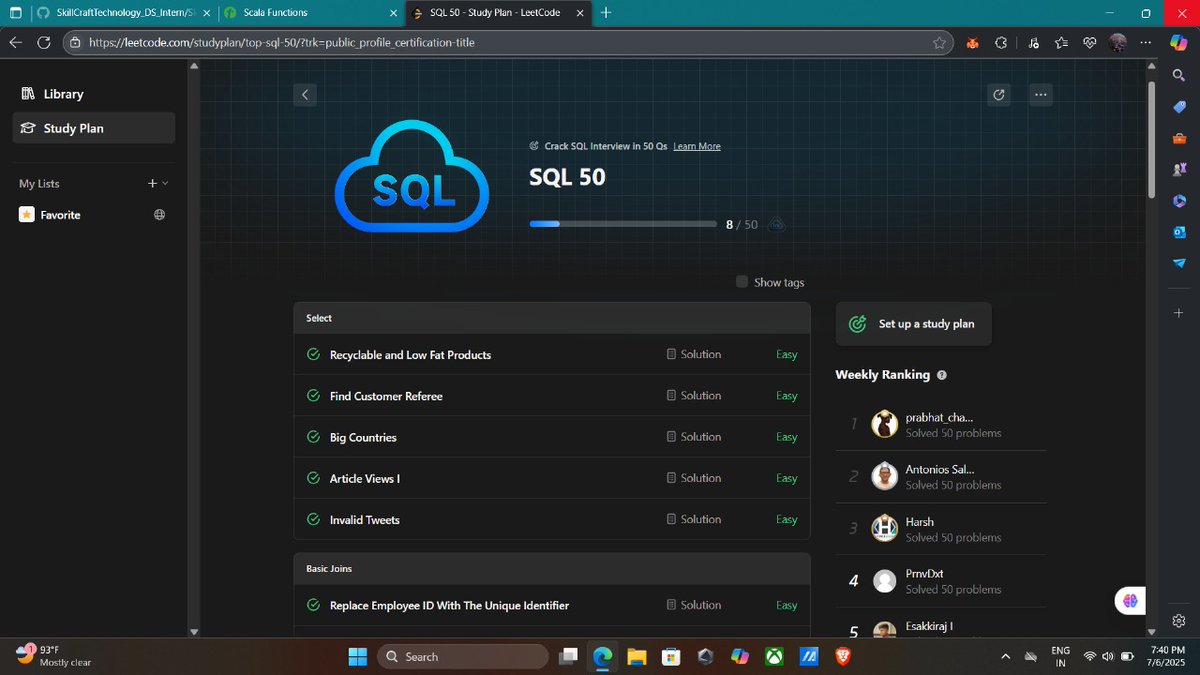Image resolution: width=1200 pixels, height=675 pixels.
Task: Open the browser Extensions puzzle icon
Action: point(1001,43)
